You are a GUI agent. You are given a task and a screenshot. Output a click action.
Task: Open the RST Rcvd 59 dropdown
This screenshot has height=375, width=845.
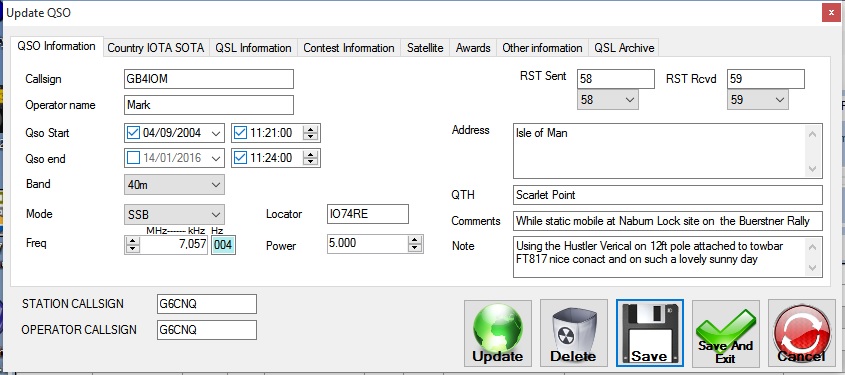757,100
